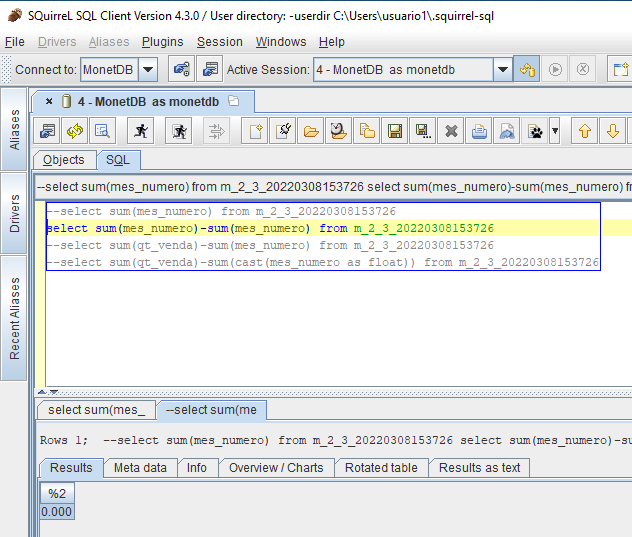632x537 pixels.
Task: Open the Overview / Charts tab
Action: 276,468
